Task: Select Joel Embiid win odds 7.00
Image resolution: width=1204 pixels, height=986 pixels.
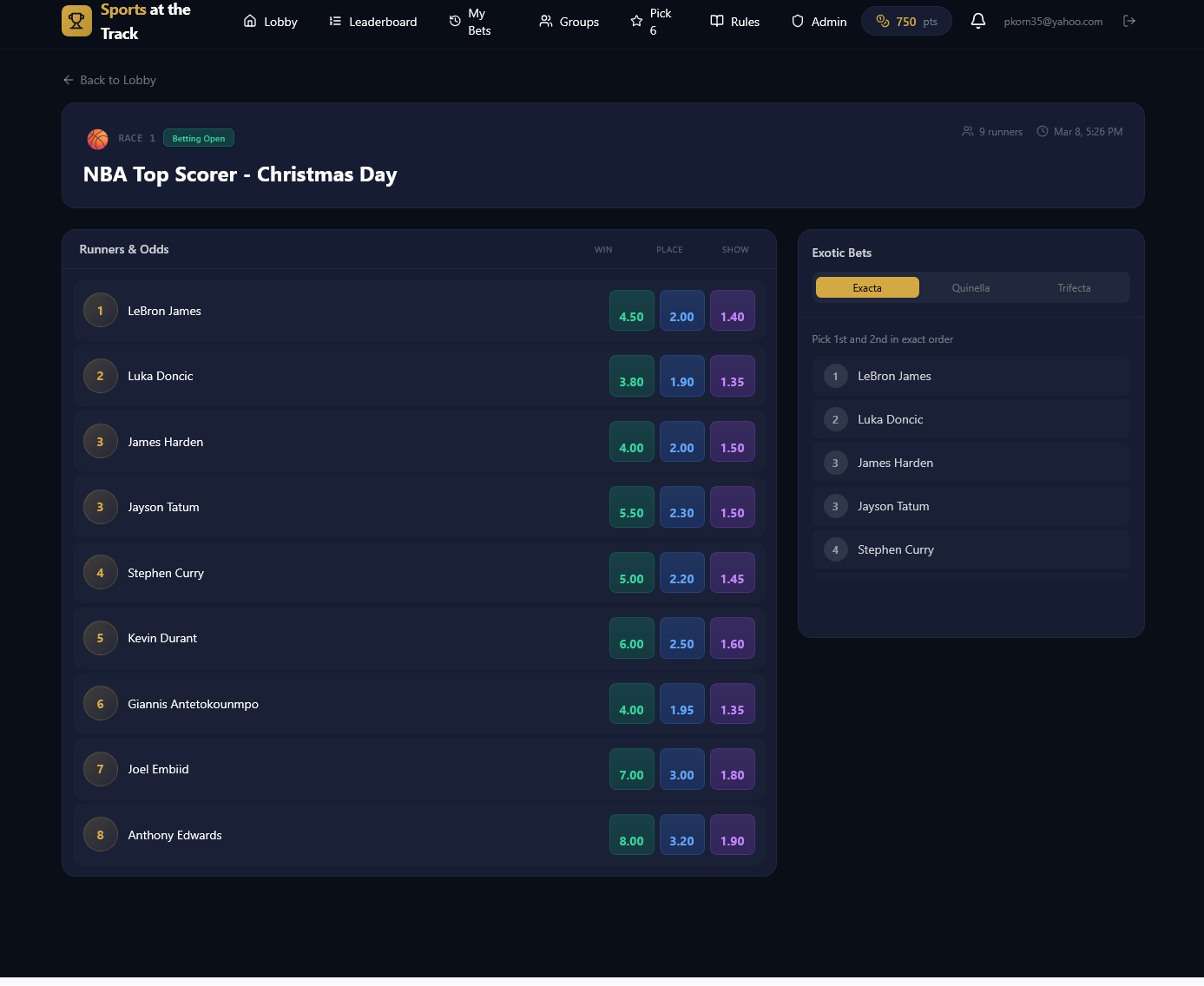Action: pyautogui.click(x=631, y=769)
